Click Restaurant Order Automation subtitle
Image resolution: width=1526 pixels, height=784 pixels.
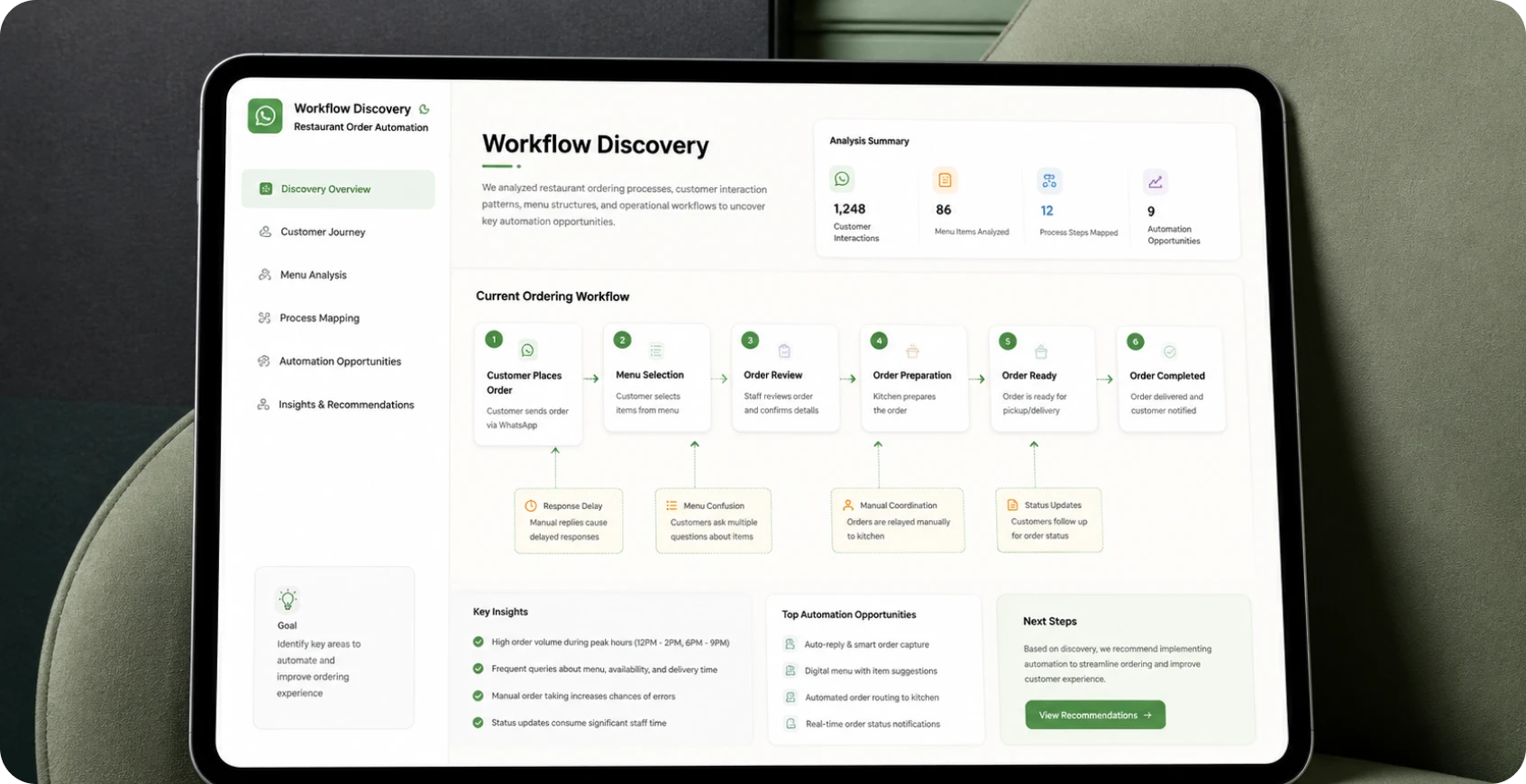pos(361,128)
